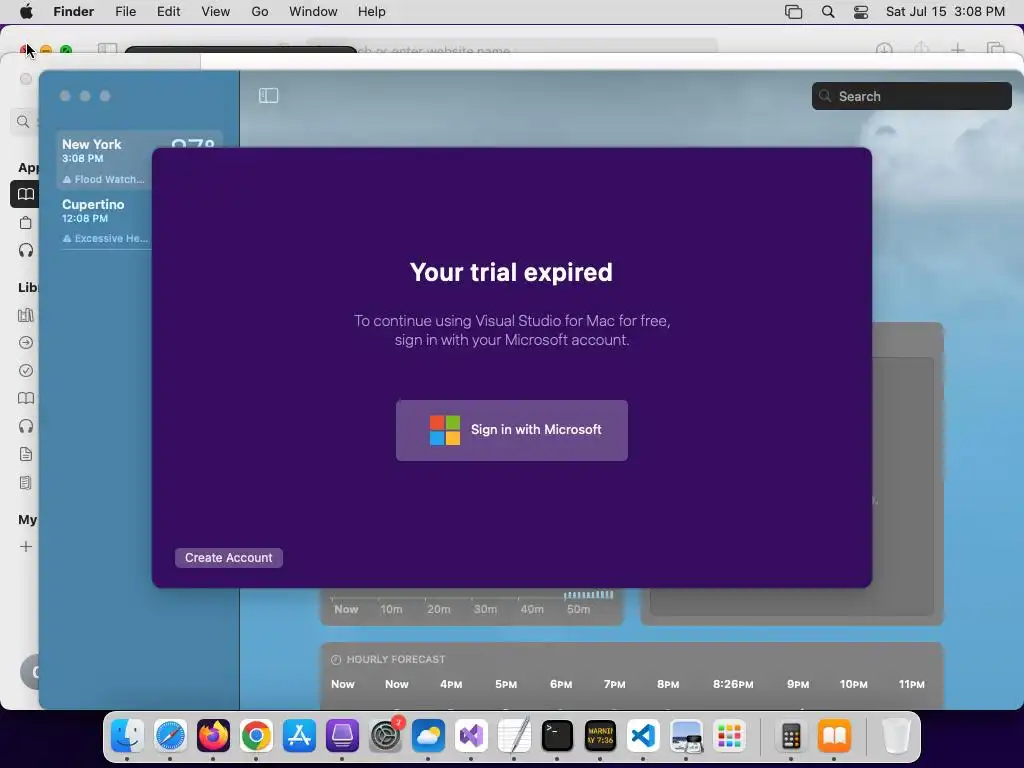Open Want to Read arrow icon

click(x=25, y=342)
